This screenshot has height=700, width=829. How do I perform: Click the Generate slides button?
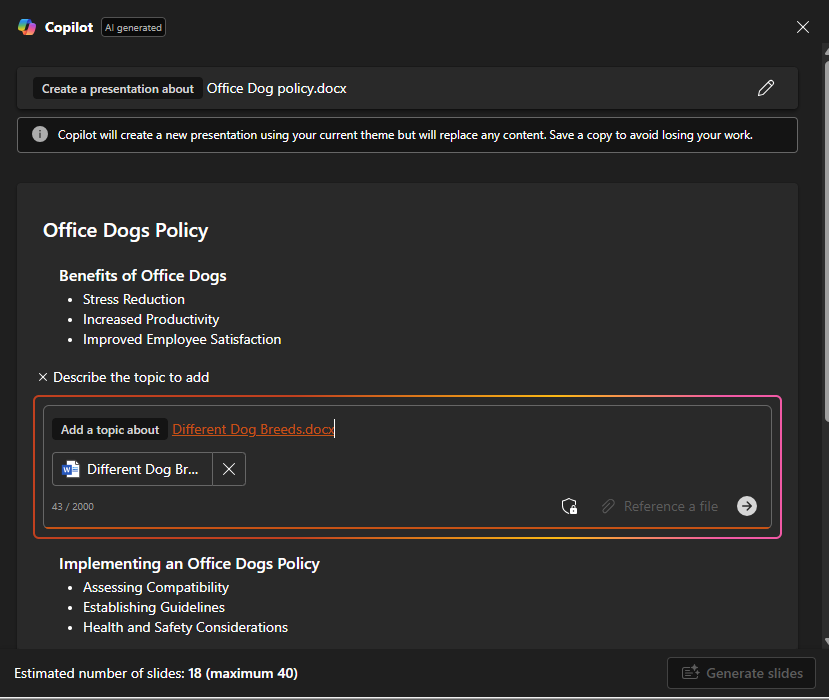[x=742, y=673]
